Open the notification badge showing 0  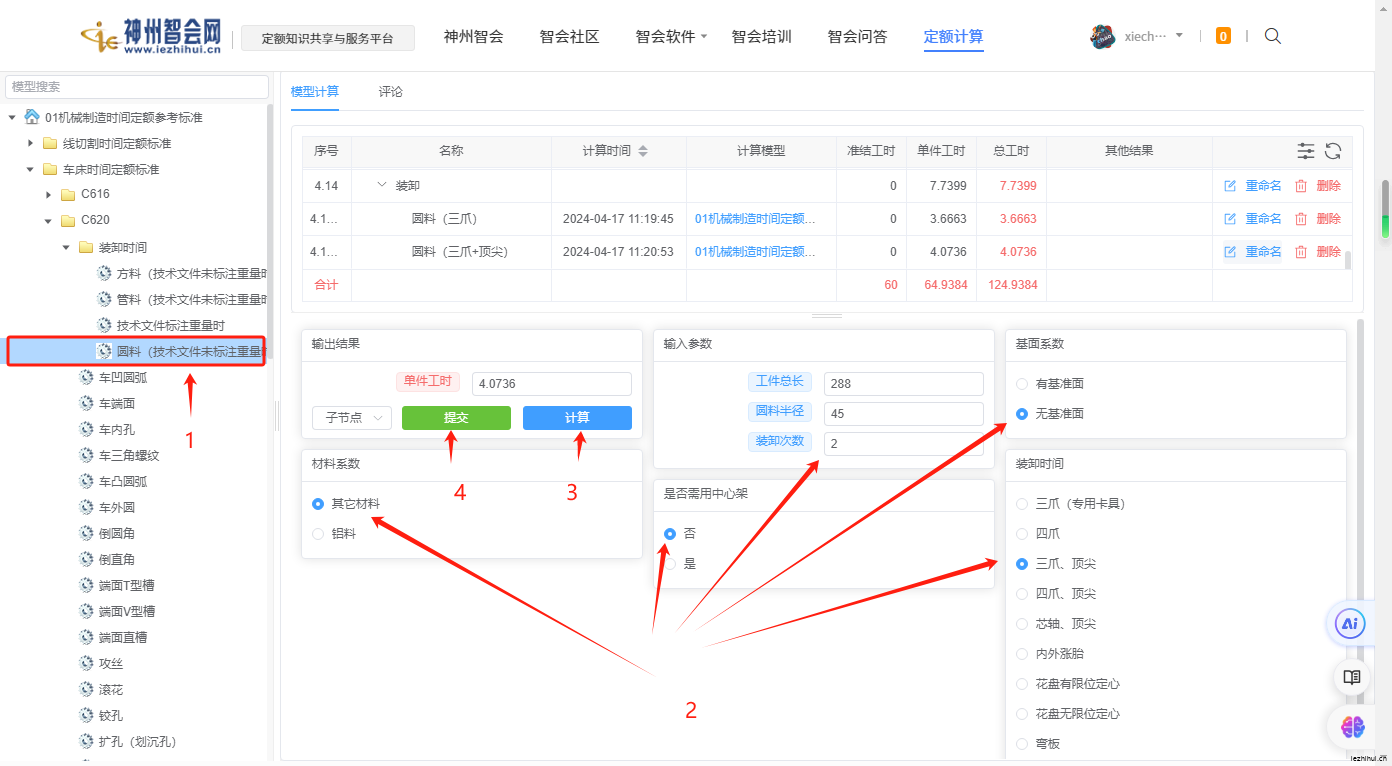(1223, 36)
